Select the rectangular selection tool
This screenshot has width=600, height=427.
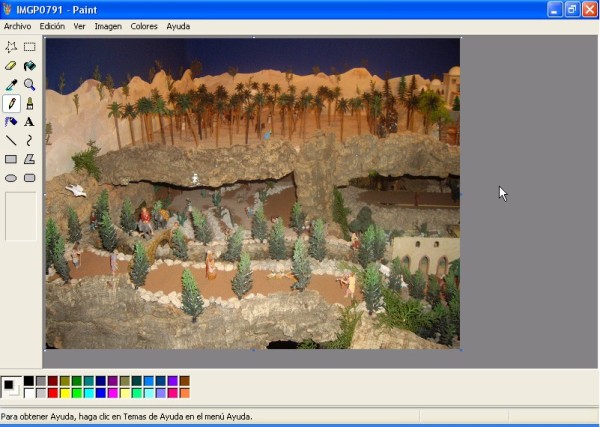tap(30, 47)
